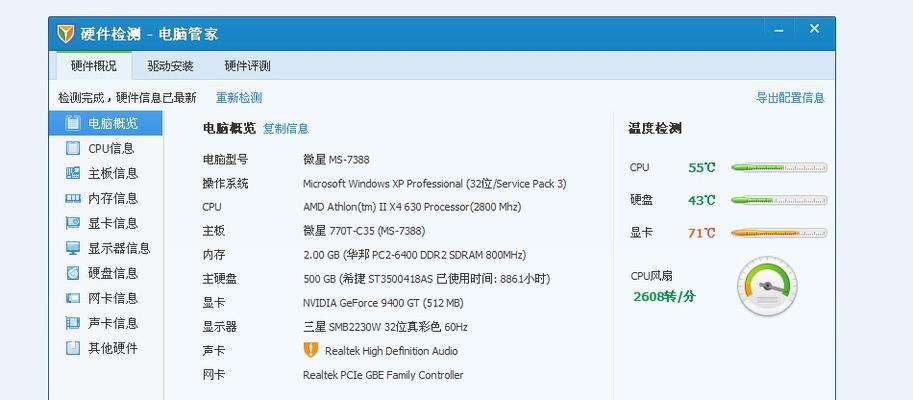This screenshot has height=400, width=913.
Task: Click the 显卡 temperature bar
Action: [x=779, y=233]
